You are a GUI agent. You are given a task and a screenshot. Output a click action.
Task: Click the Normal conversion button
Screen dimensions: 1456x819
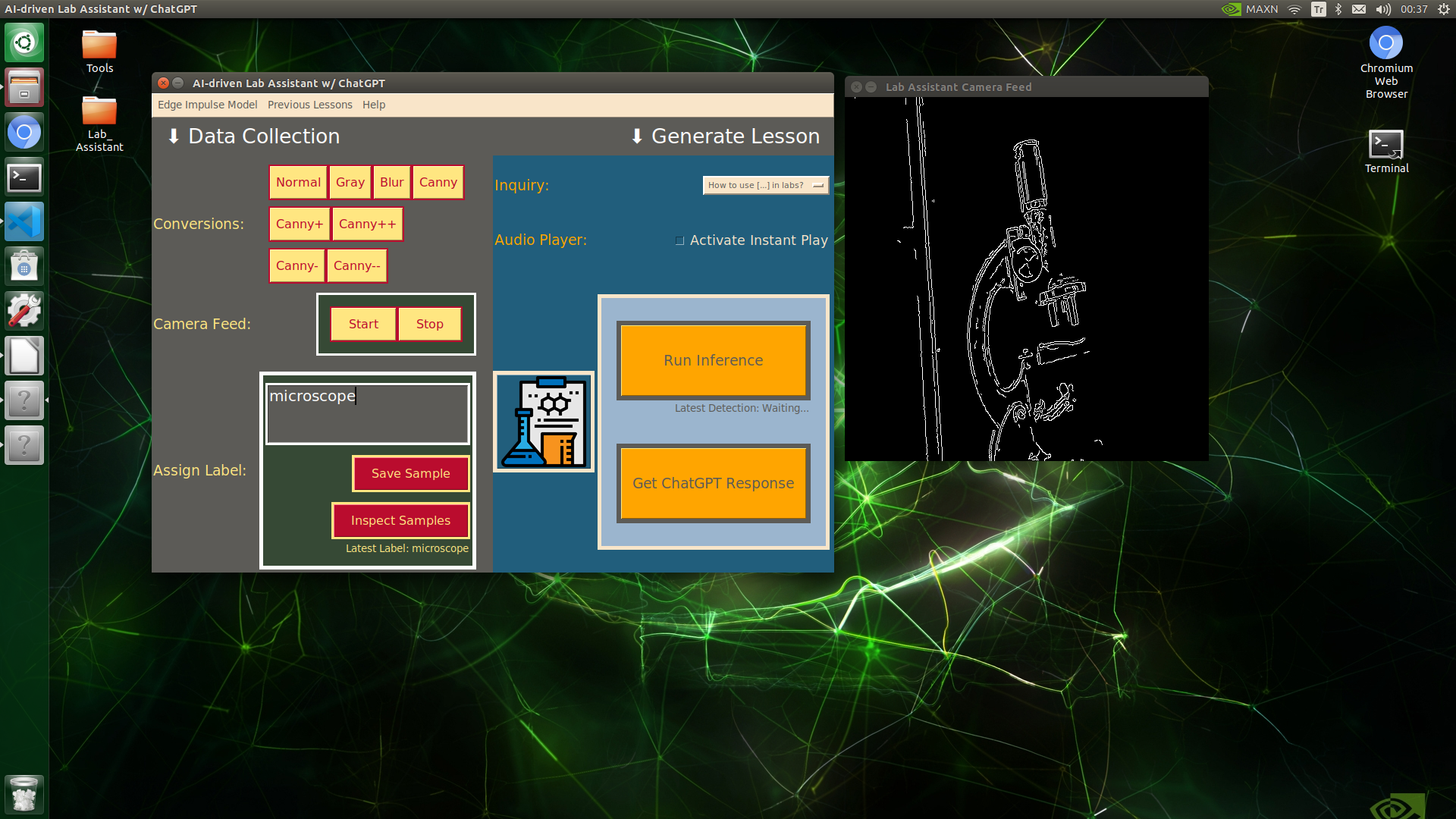coord(298,181)
